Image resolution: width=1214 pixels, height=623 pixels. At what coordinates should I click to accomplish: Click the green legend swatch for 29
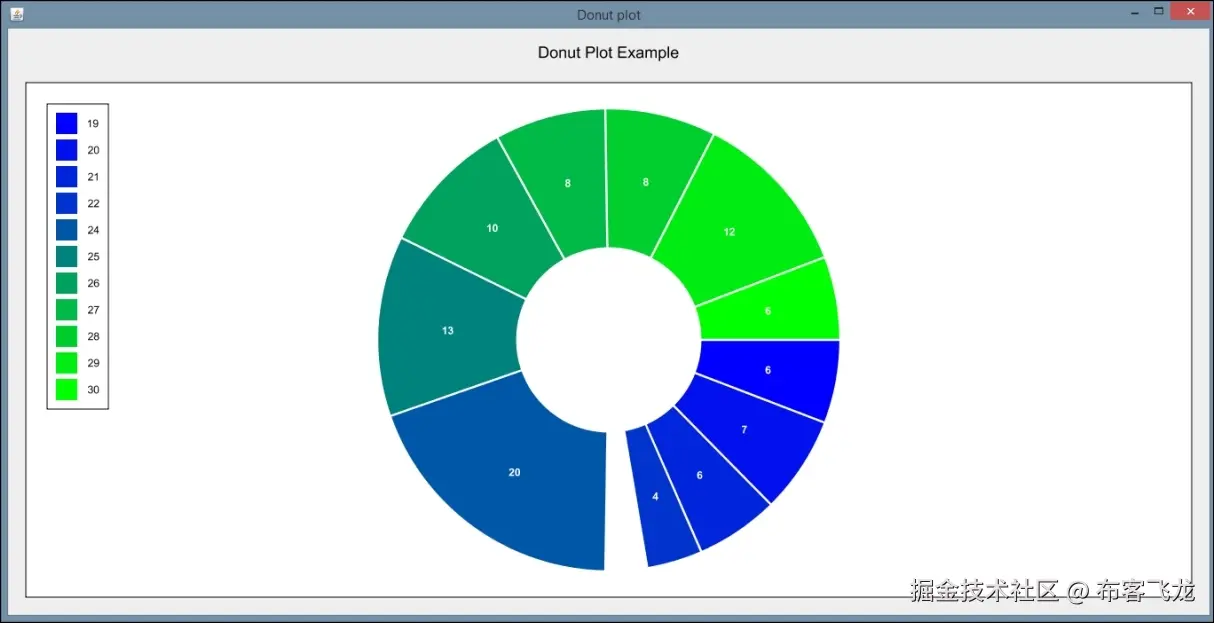click(x=65, y=363)
